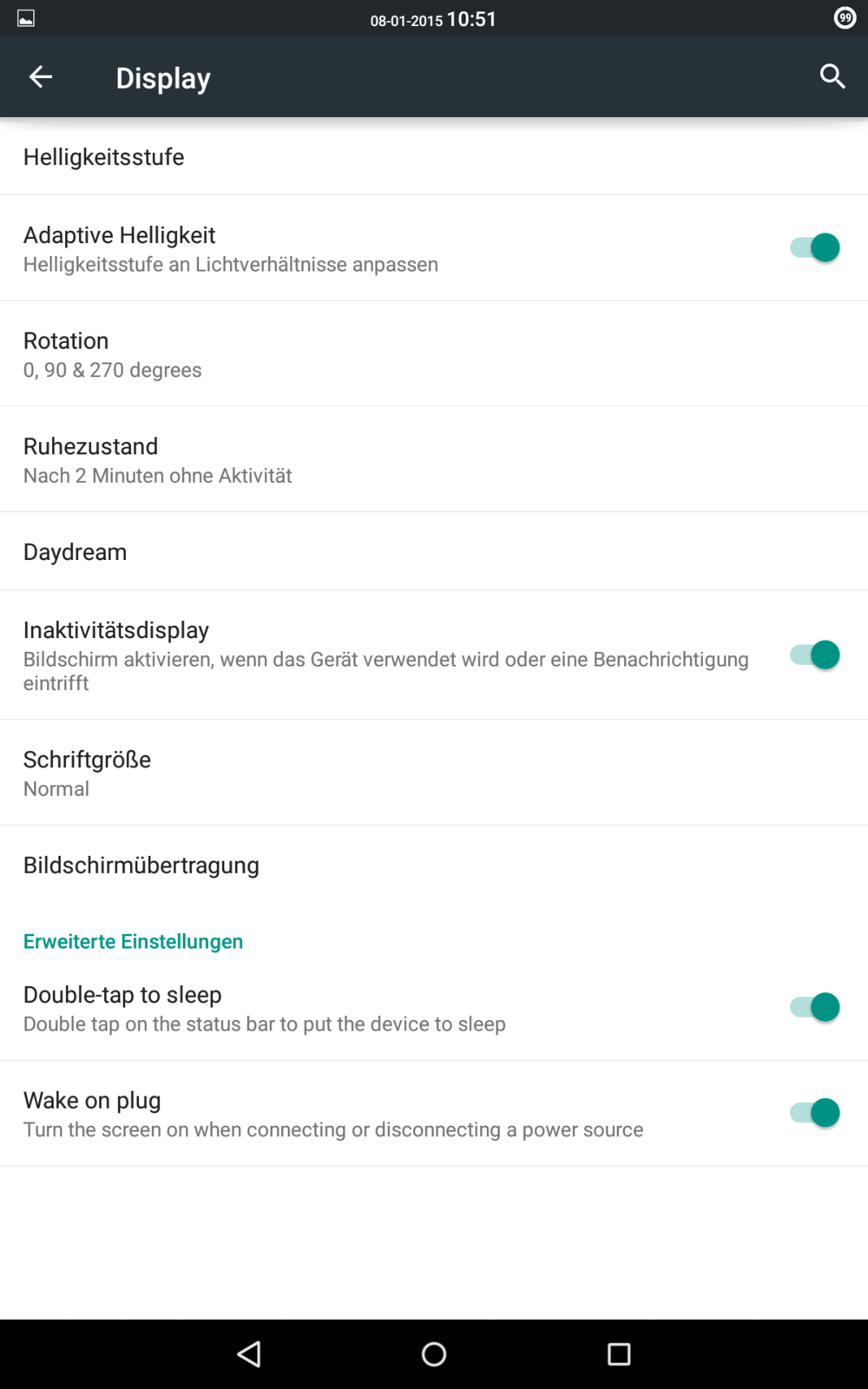Screen dimensions: 868x1389
Task: Tap the screenshot notification icon in status bar
Action: [26, 18]
